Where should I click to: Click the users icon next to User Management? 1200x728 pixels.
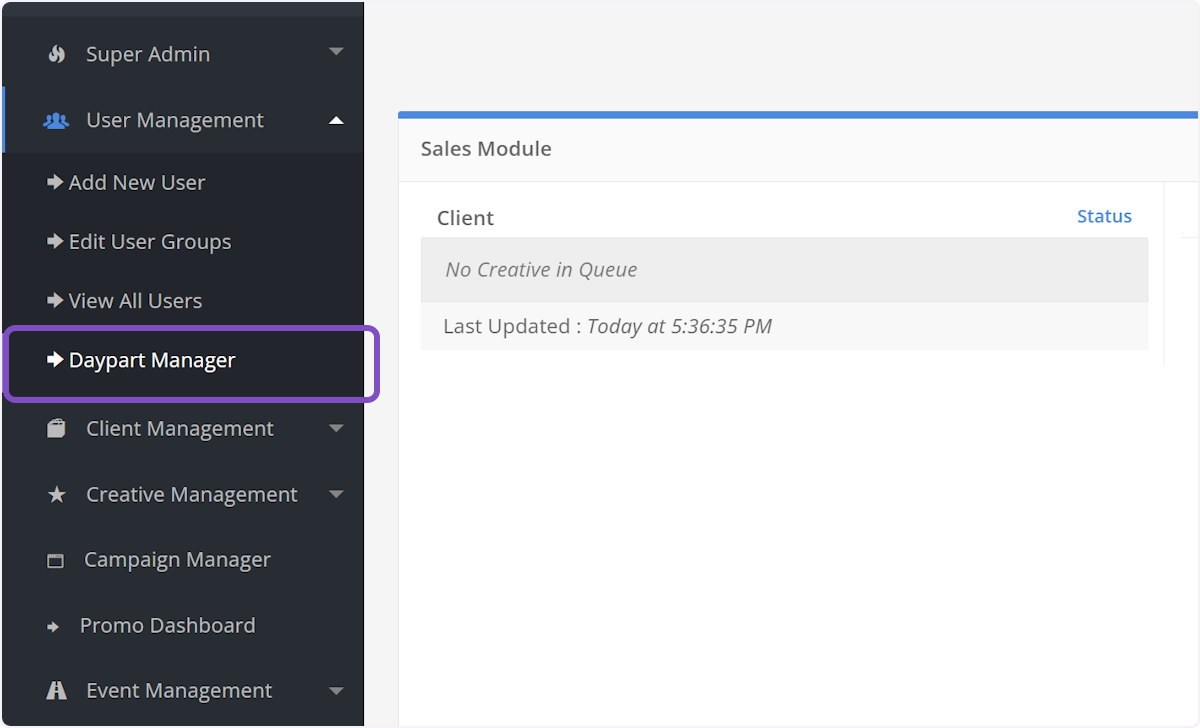[55, 119]
